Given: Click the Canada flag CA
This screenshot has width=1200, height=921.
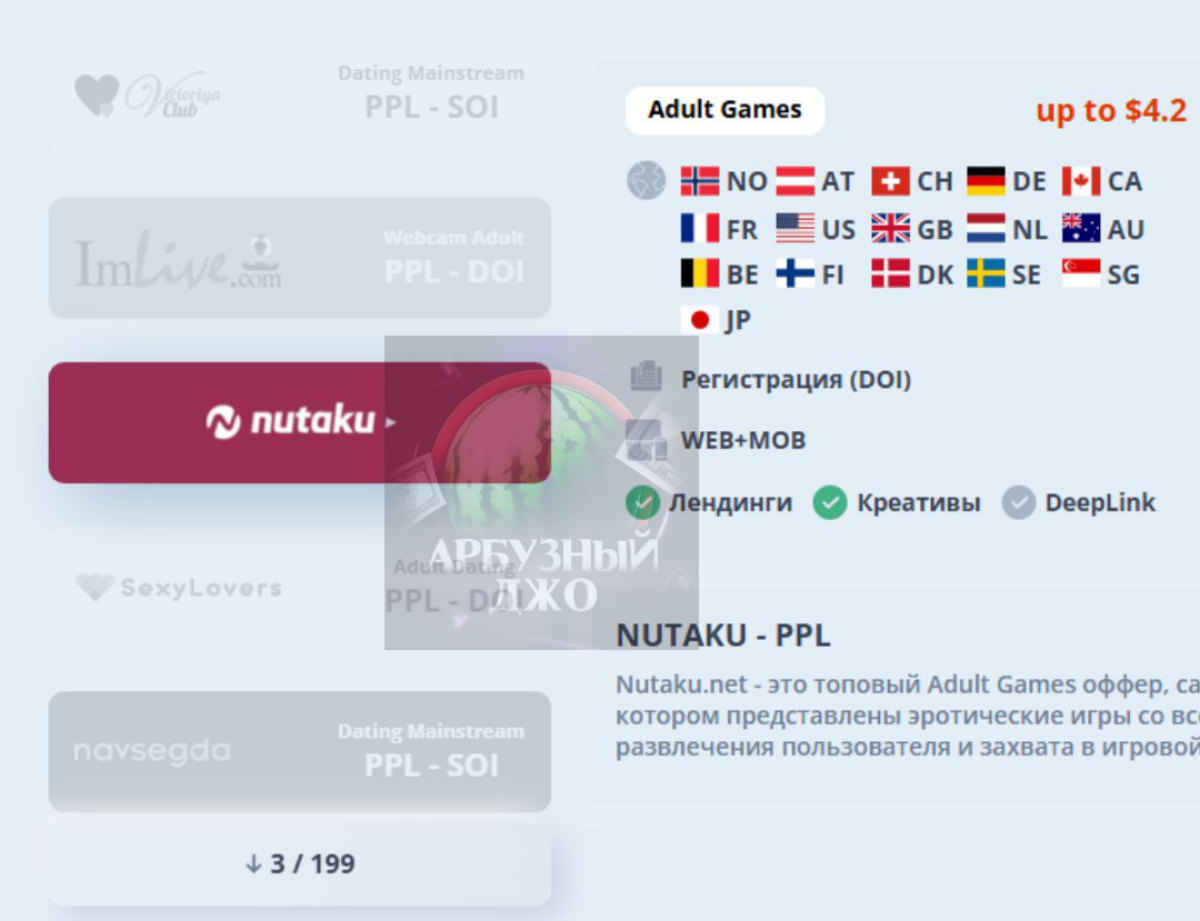Looking at the screenshot, I should pos(1081,181).
